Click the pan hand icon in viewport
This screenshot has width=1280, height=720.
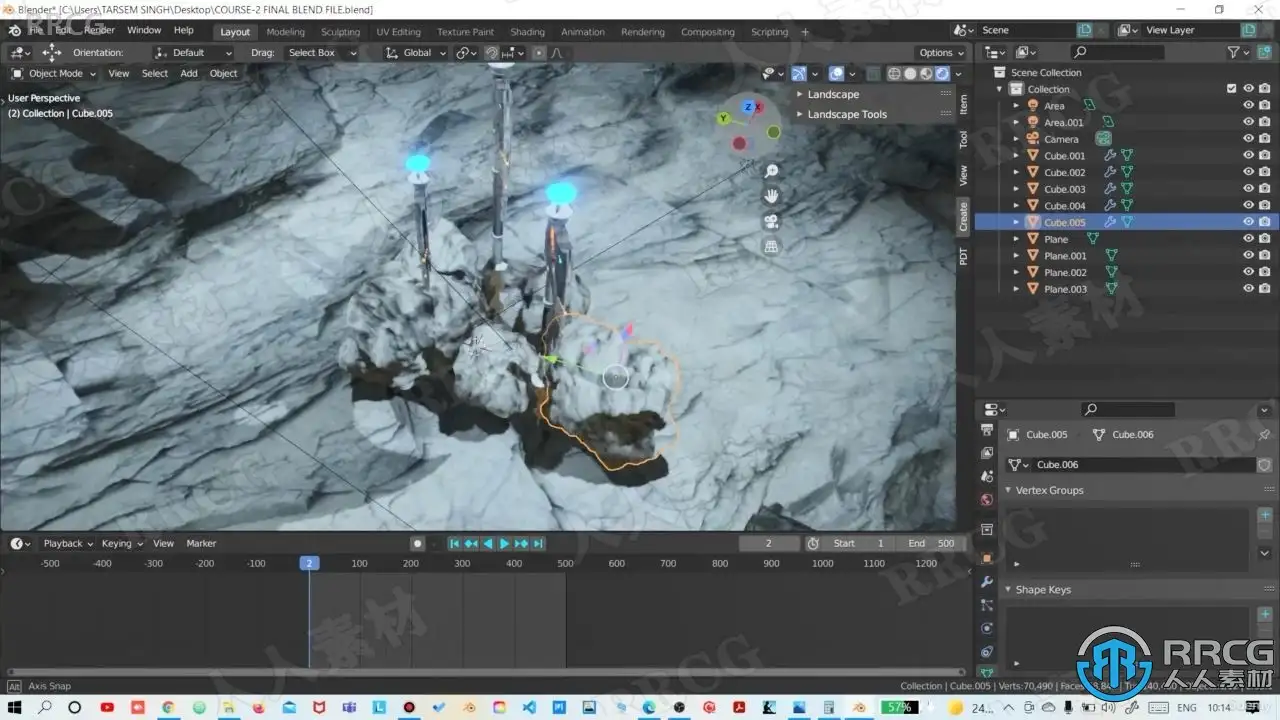771,196
